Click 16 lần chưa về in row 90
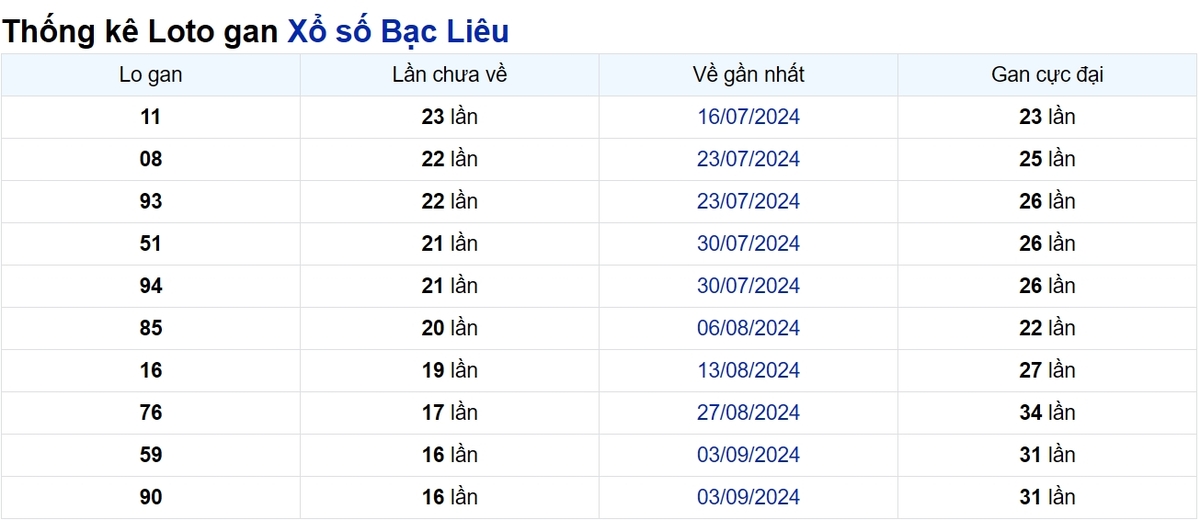1200x520 pixels. [450, 497]
